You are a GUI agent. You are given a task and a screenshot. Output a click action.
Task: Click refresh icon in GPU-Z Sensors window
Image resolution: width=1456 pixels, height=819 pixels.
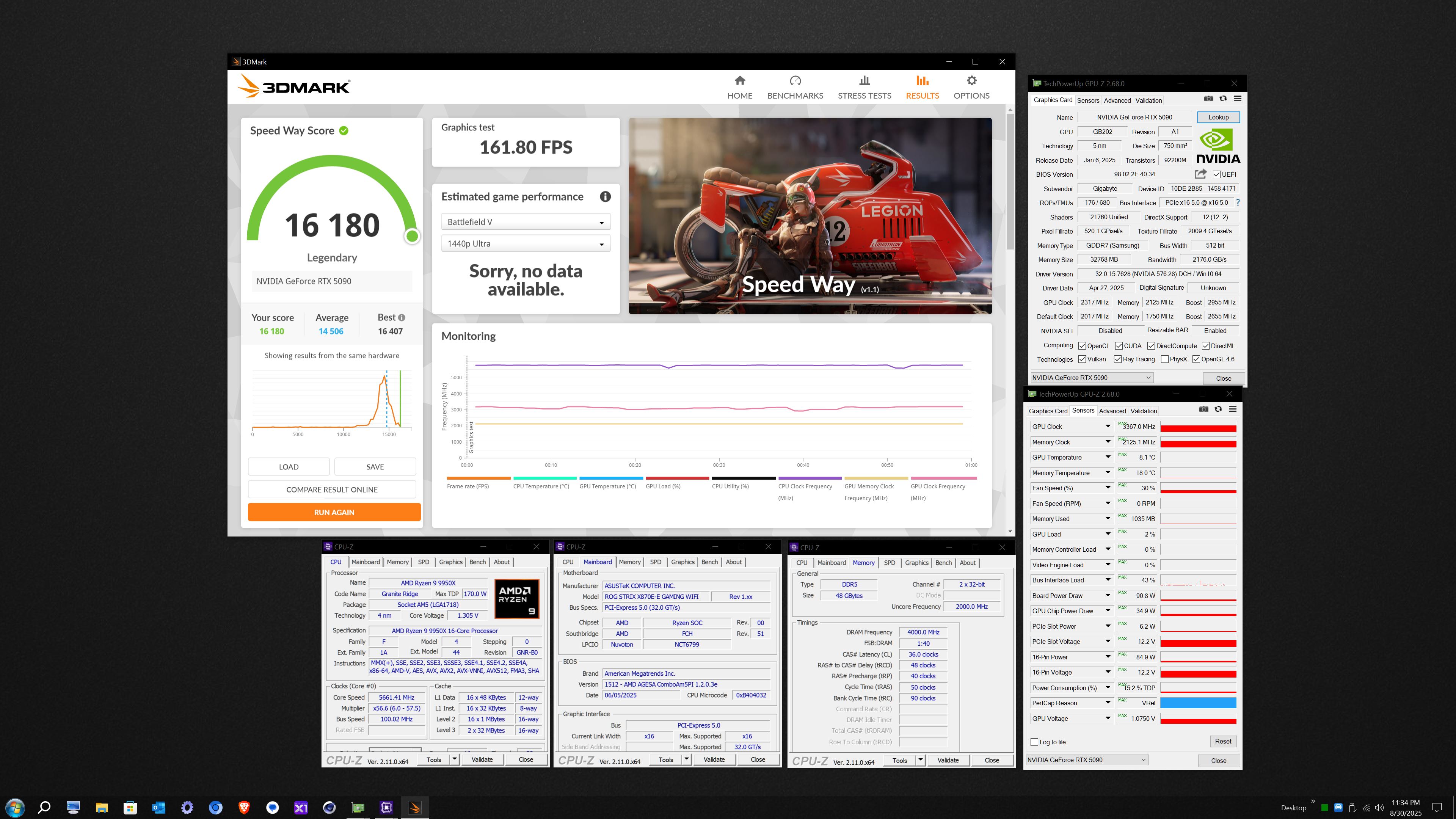click(1218, 409)
